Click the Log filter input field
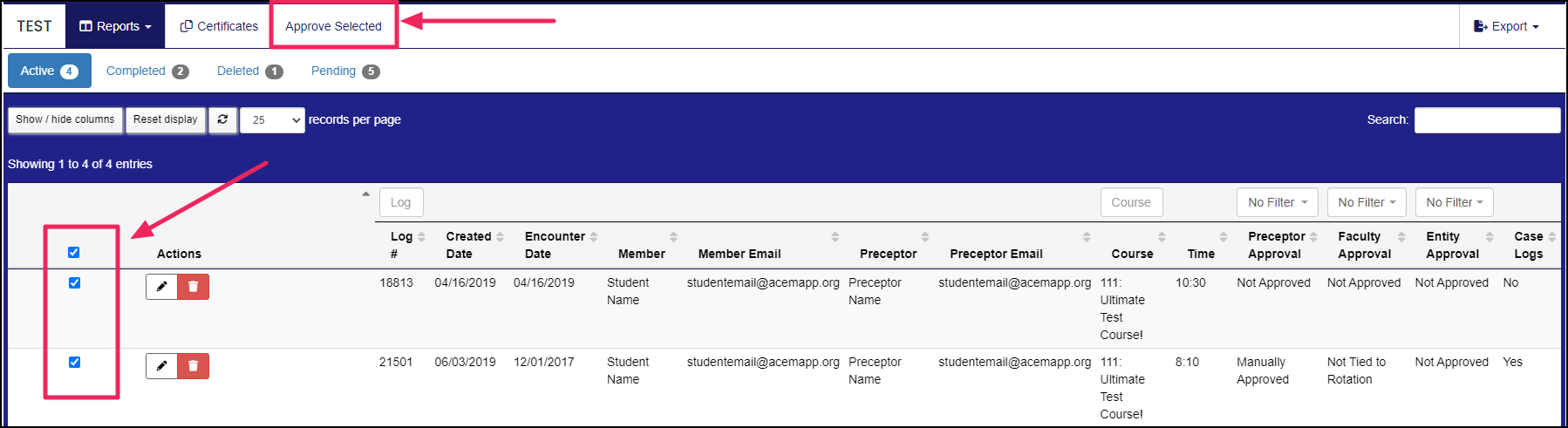 401,202
